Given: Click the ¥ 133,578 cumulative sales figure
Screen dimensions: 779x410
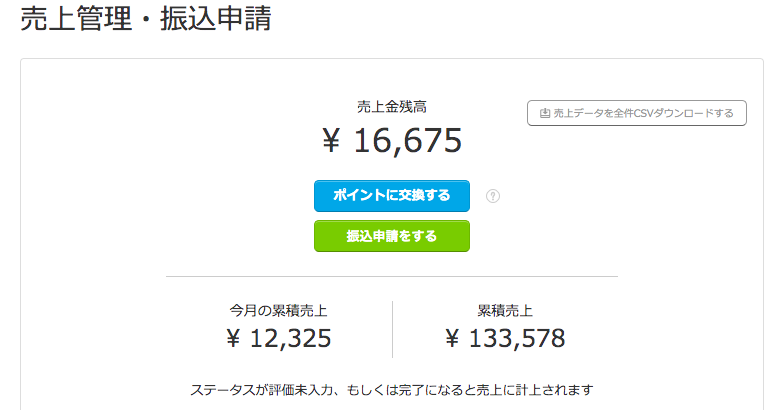Looking at the screenshot, I should [x=505, y=339].
